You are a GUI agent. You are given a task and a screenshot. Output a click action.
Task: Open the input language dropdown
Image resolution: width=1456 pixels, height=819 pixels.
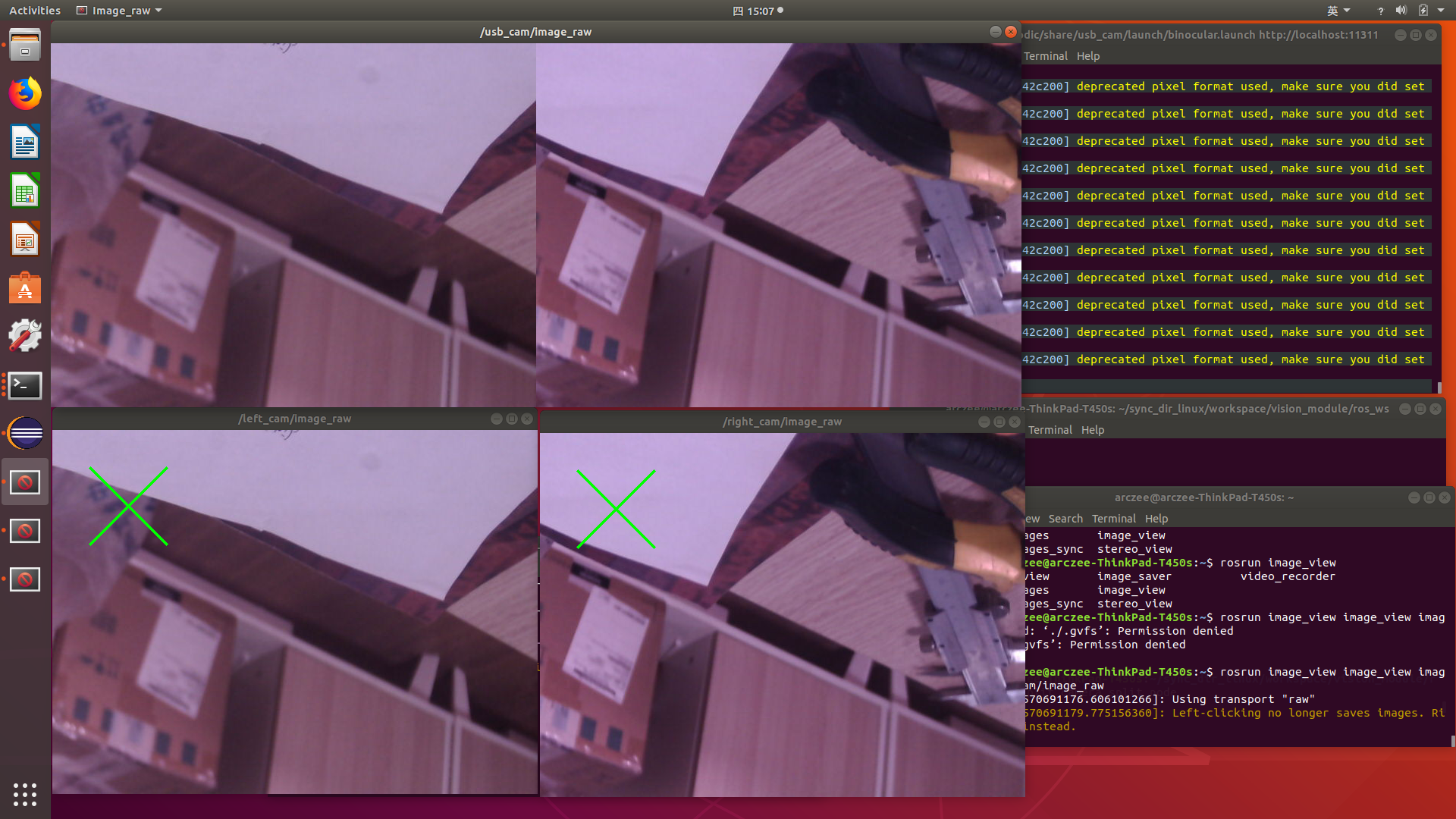[x=1338, y=11]
